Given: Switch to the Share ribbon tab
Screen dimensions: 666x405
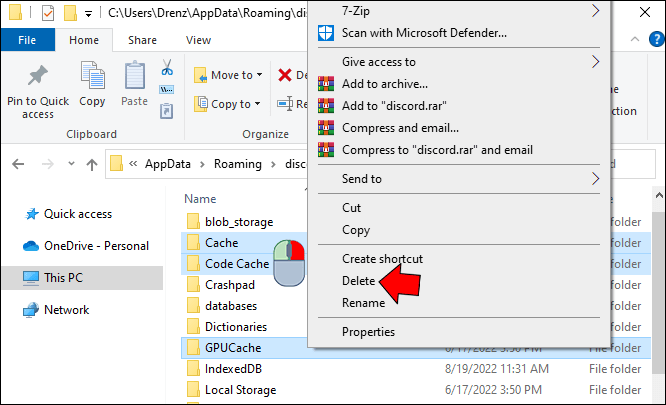Looking at the screenshot, I should pyautogui.click(x=142, y=40).
